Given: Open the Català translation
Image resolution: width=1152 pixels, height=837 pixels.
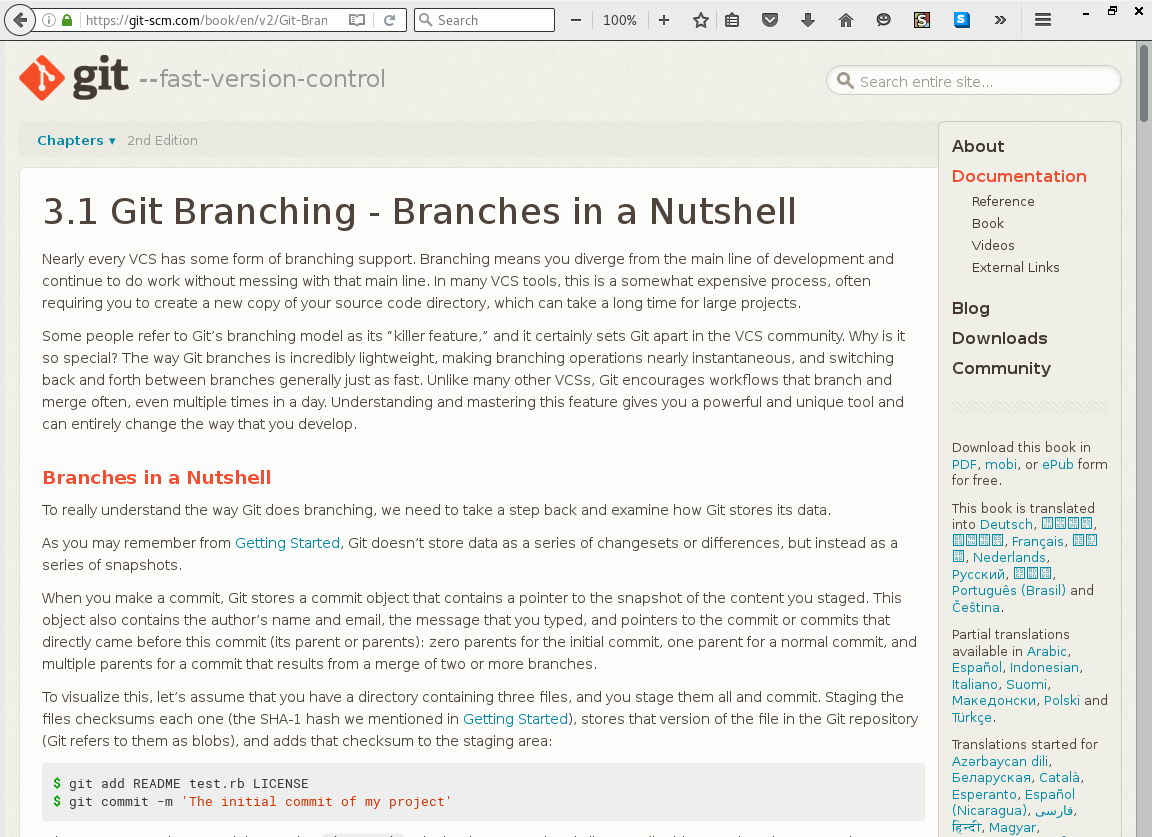Looking at the screenshot, I should (1059, 778).
